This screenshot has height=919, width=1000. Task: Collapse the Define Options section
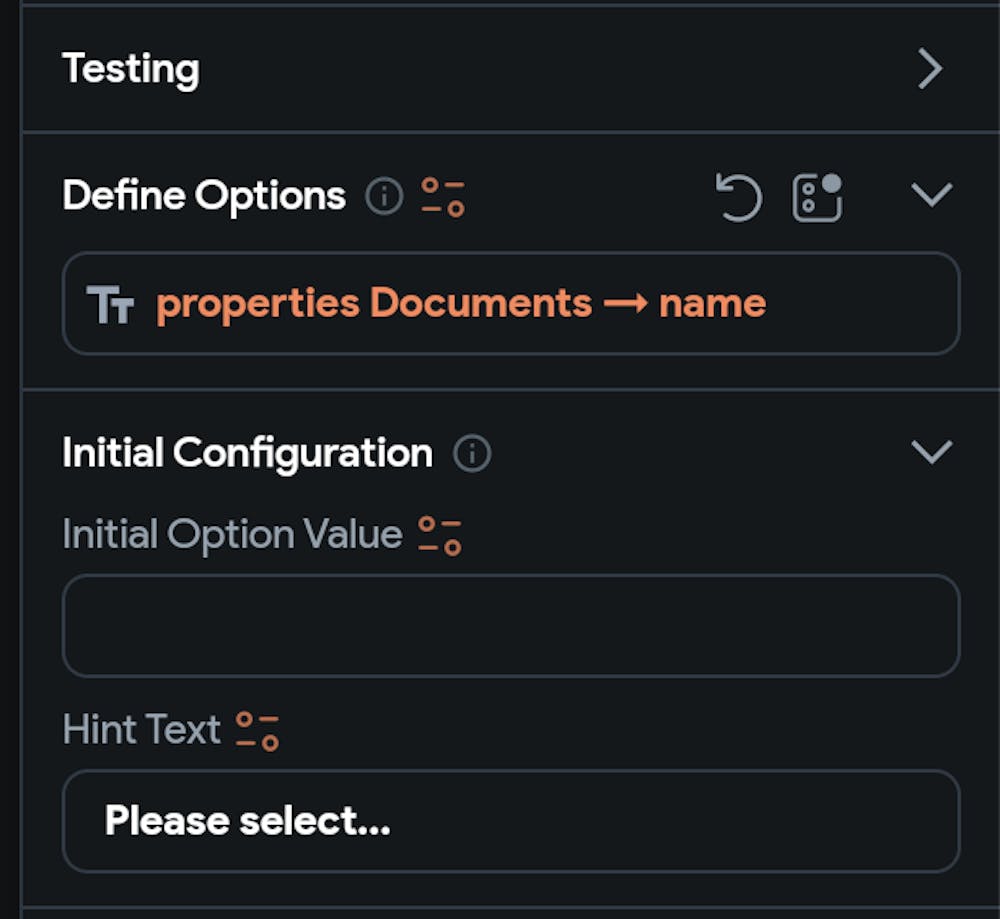click(x=931, y=195)
